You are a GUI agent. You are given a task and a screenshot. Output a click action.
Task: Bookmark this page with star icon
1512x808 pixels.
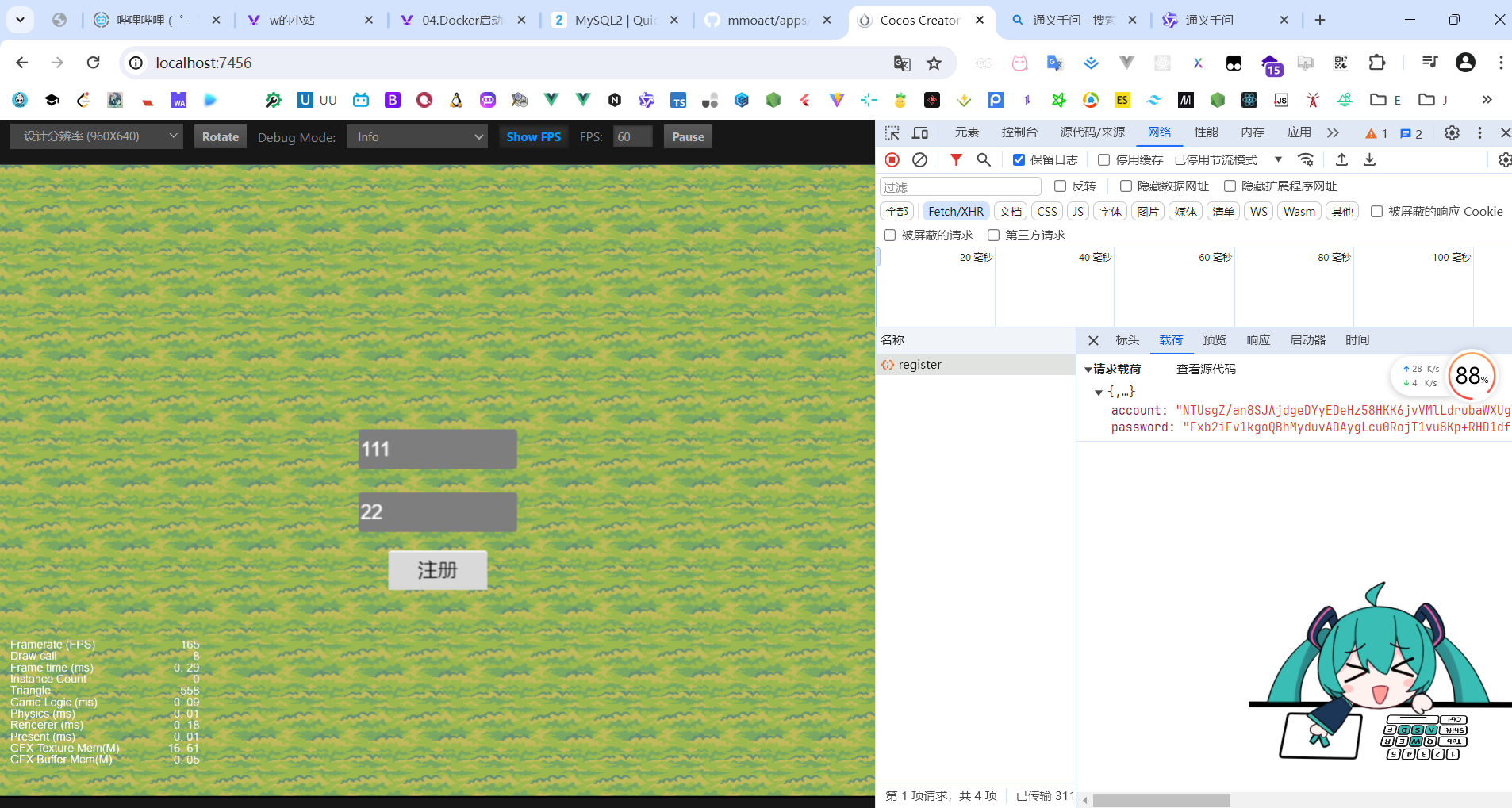tap(934, 63)
